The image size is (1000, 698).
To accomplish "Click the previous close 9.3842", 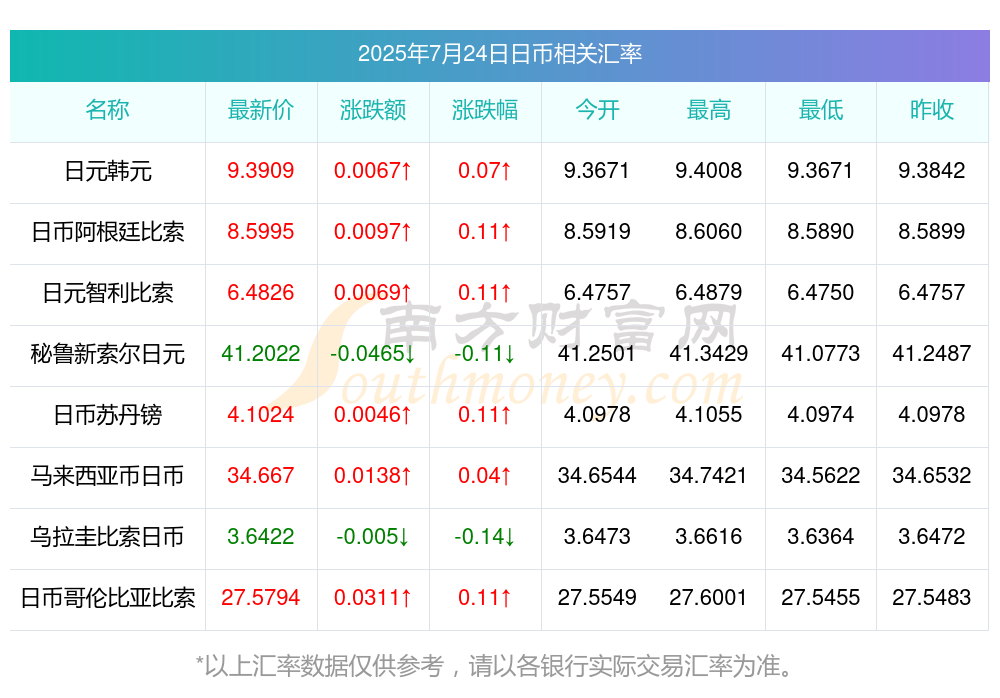I will [x=932, y=170].
